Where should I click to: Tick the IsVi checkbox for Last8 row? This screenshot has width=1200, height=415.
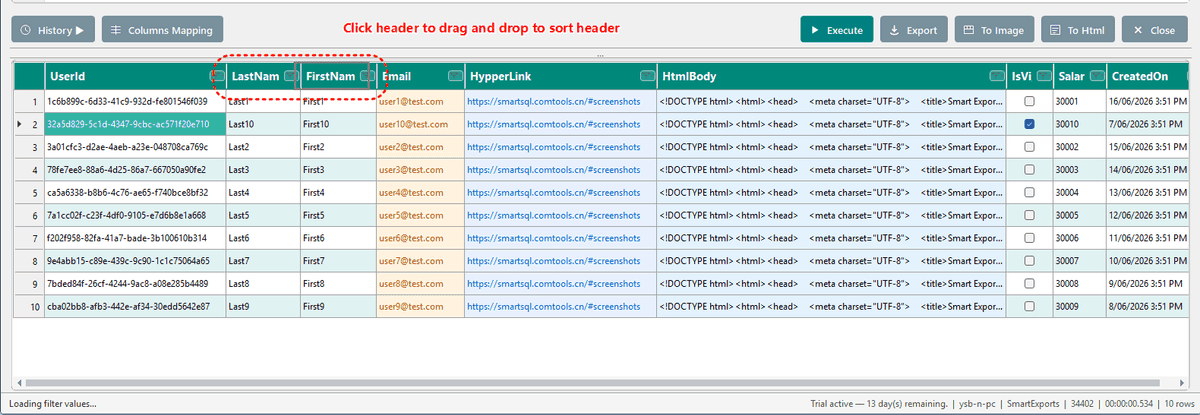point(1030,283)
